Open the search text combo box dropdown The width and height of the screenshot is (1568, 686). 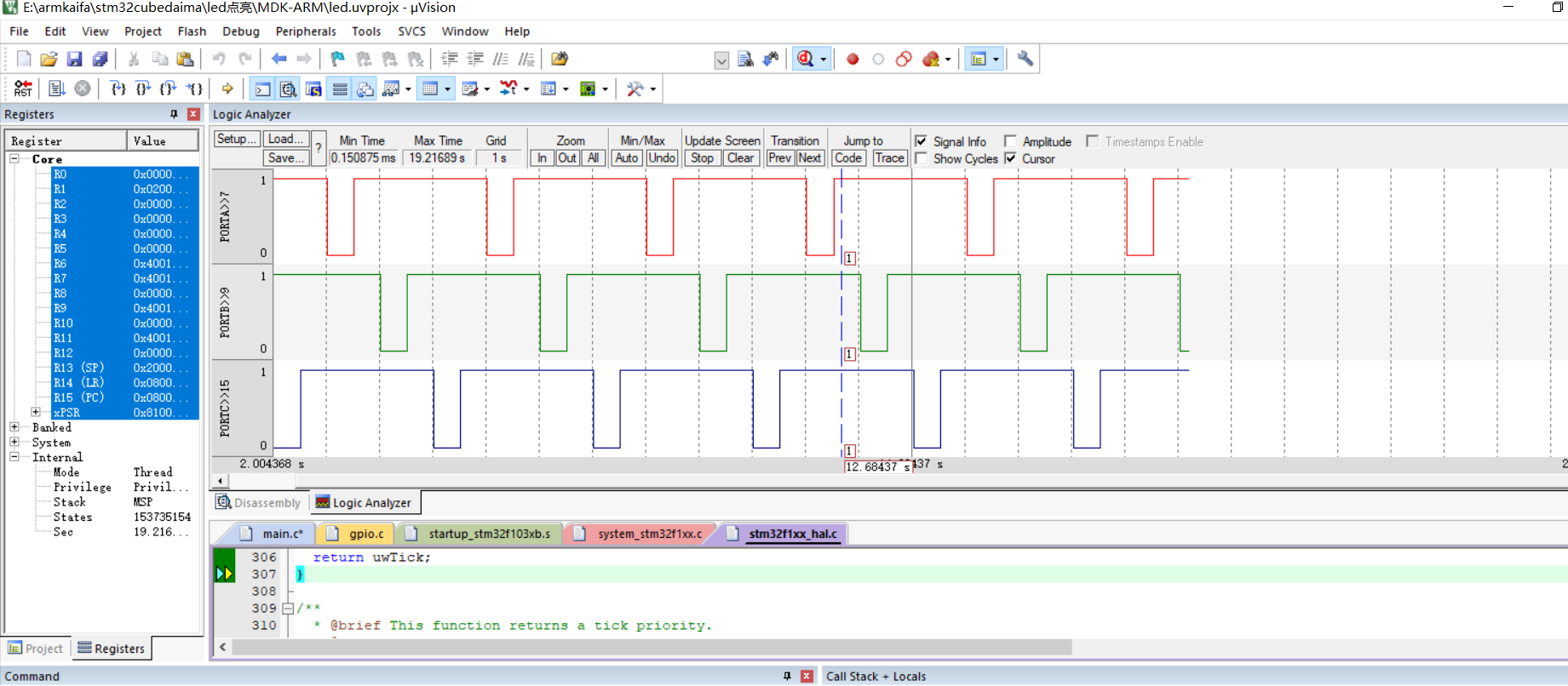(721, 60)
